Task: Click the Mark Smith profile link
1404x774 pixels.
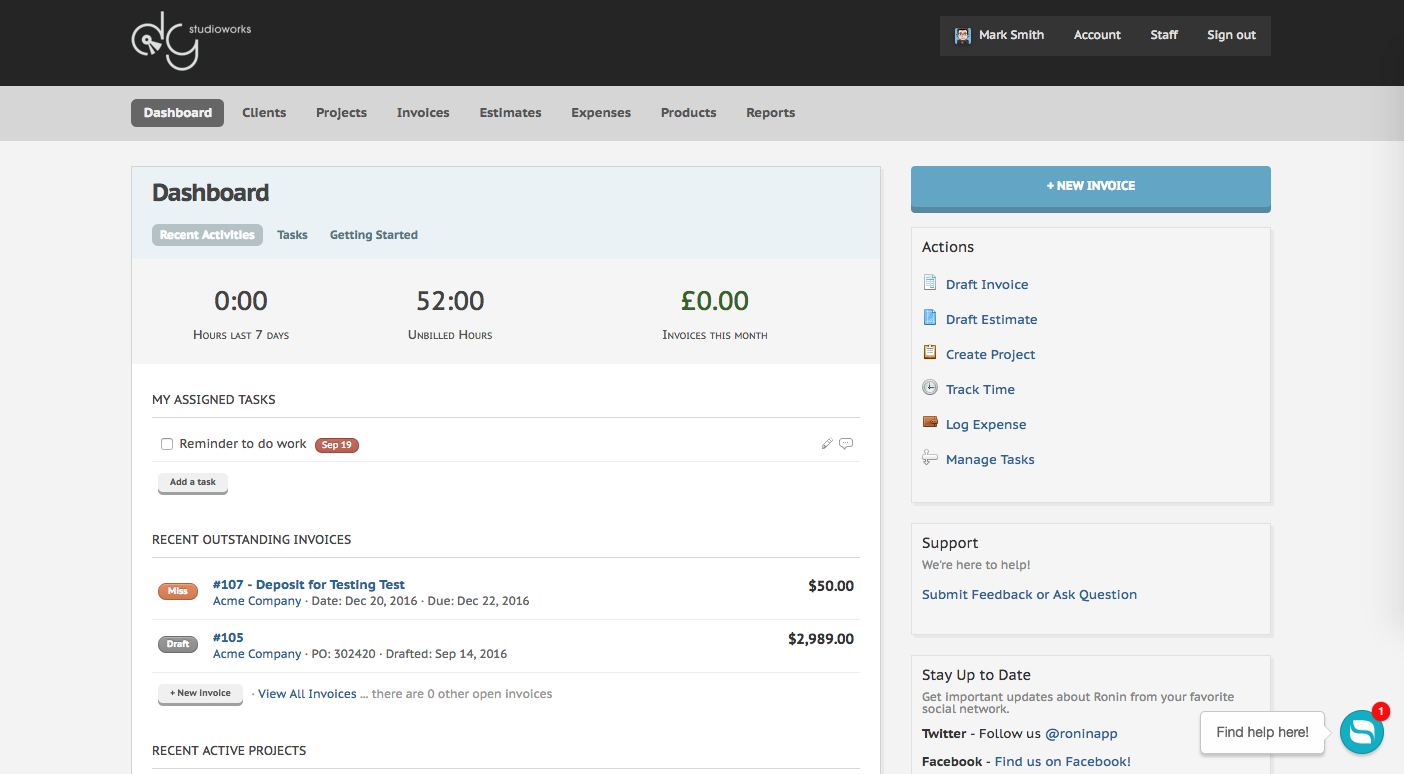Action: (1011, 35)
